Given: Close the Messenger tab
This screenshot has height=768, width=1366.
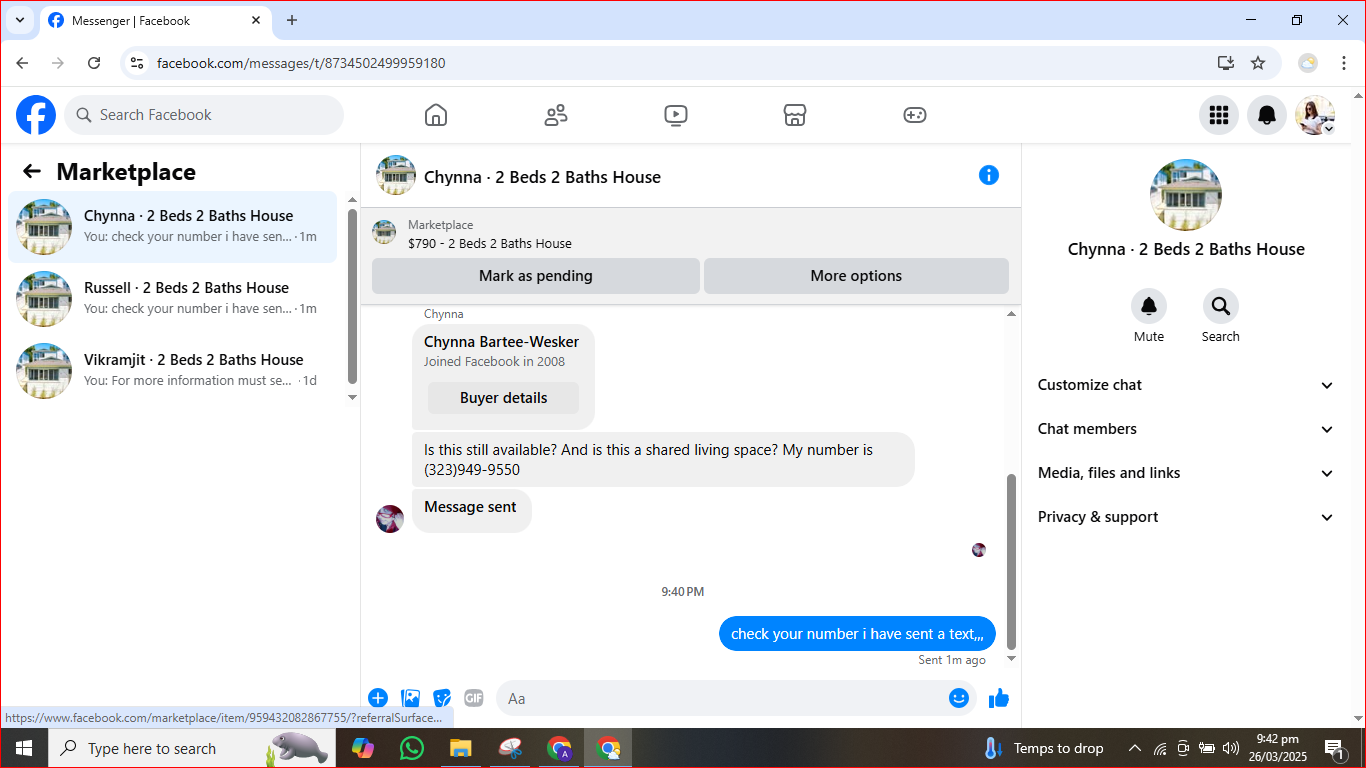Looking at the screenshot, I should 257,20.
